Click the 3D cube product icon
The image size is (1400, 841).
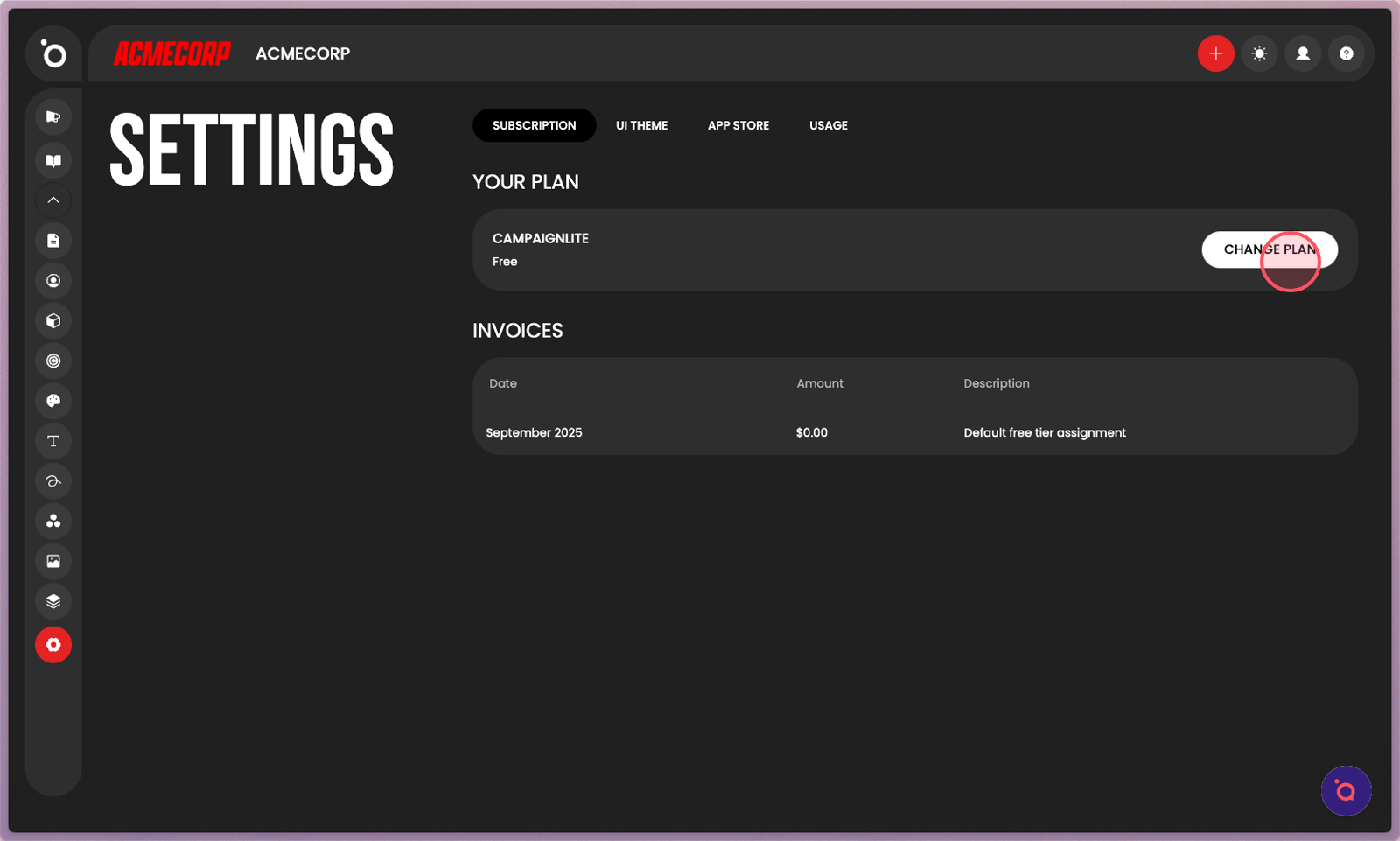pyautogui.click(x=53, y=320)
